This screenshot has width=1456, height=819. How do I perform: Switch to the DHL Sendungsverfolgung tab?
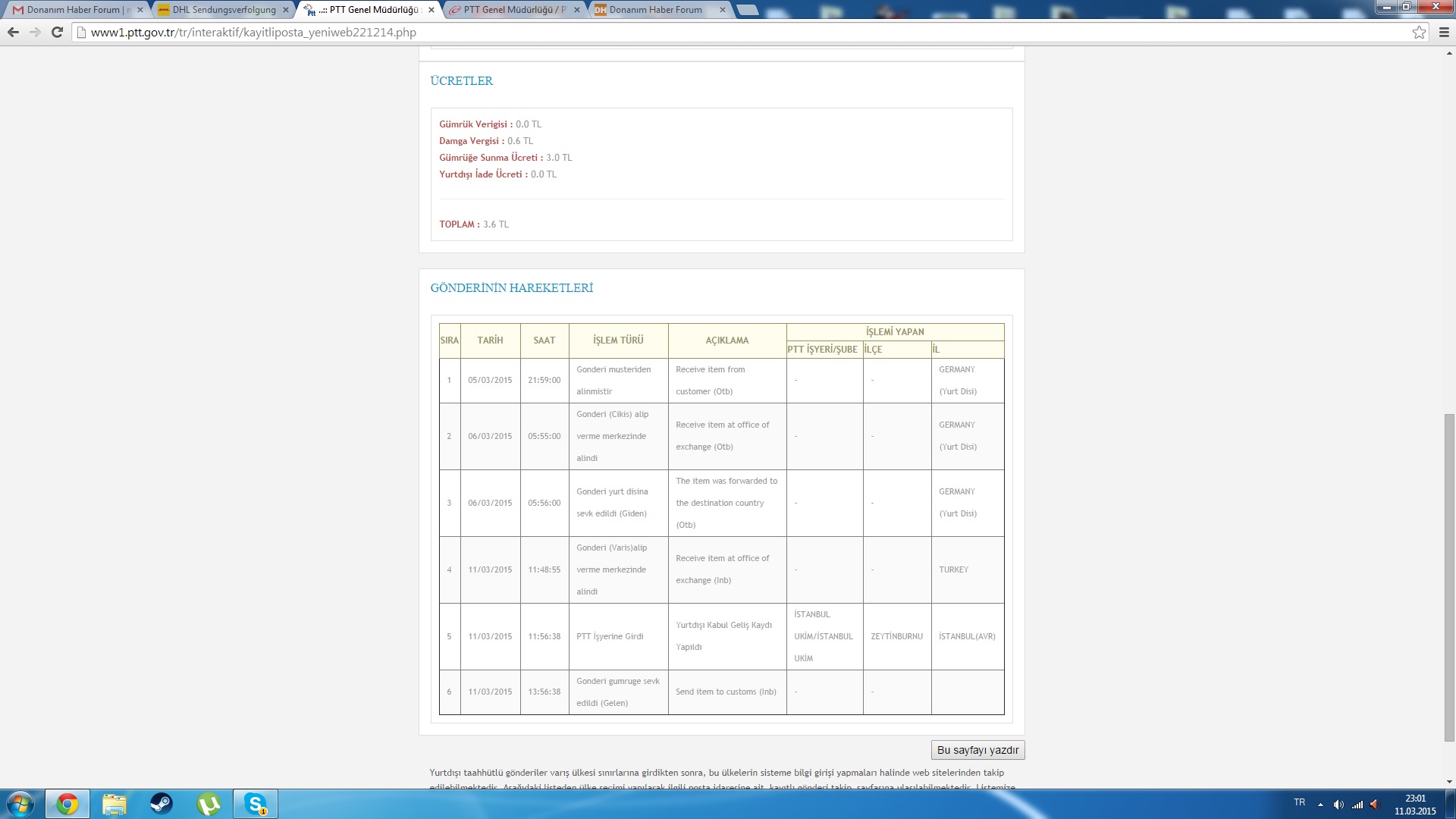pos(224,10)
